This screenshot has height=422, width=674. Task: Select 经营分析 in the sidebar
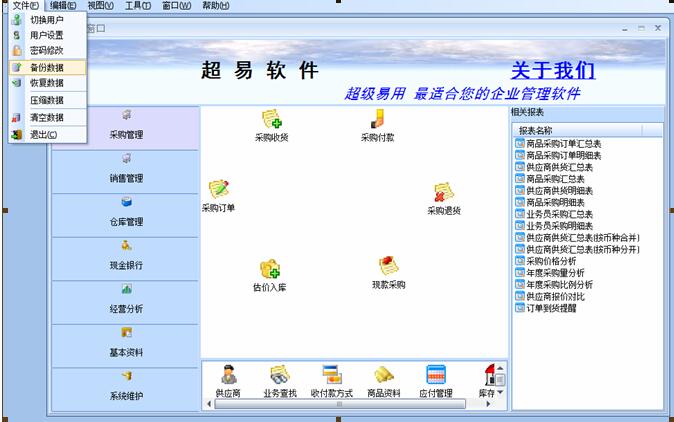(126, 302)
